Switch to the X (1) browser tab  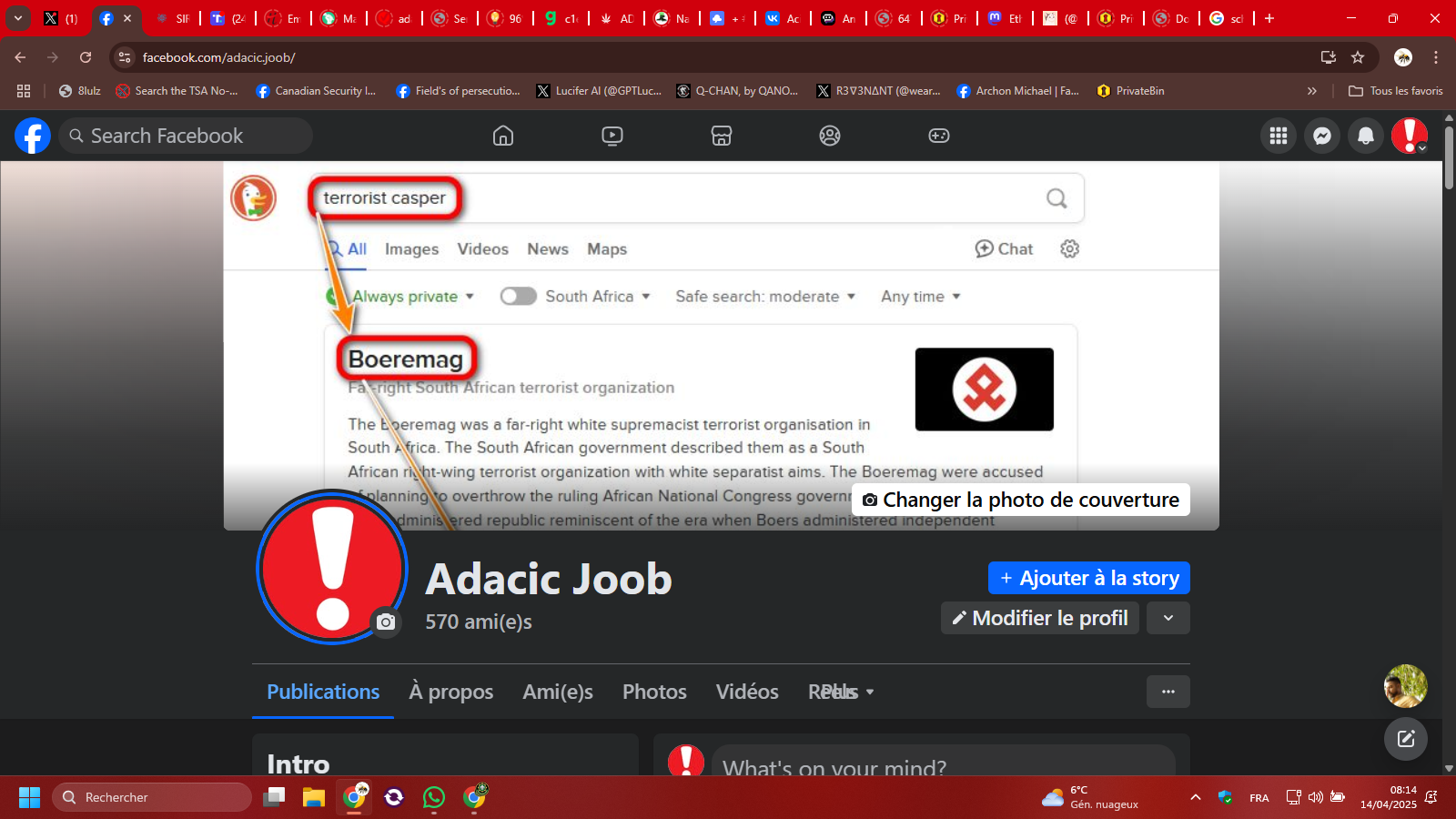coord(61,18)
